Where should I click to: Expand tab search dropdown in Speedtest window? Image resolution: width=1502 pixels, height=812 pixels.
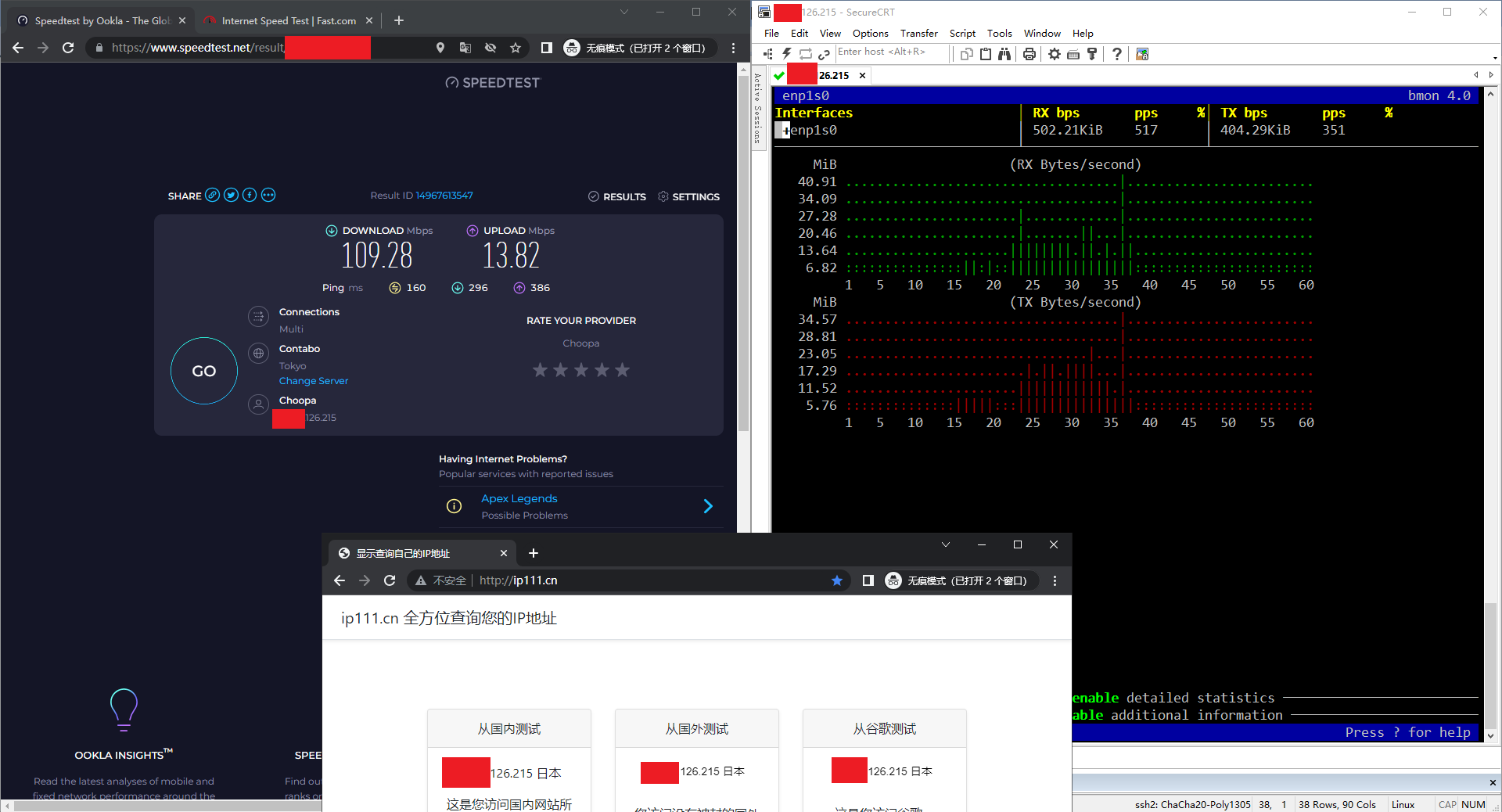click(x=624, y=12)
